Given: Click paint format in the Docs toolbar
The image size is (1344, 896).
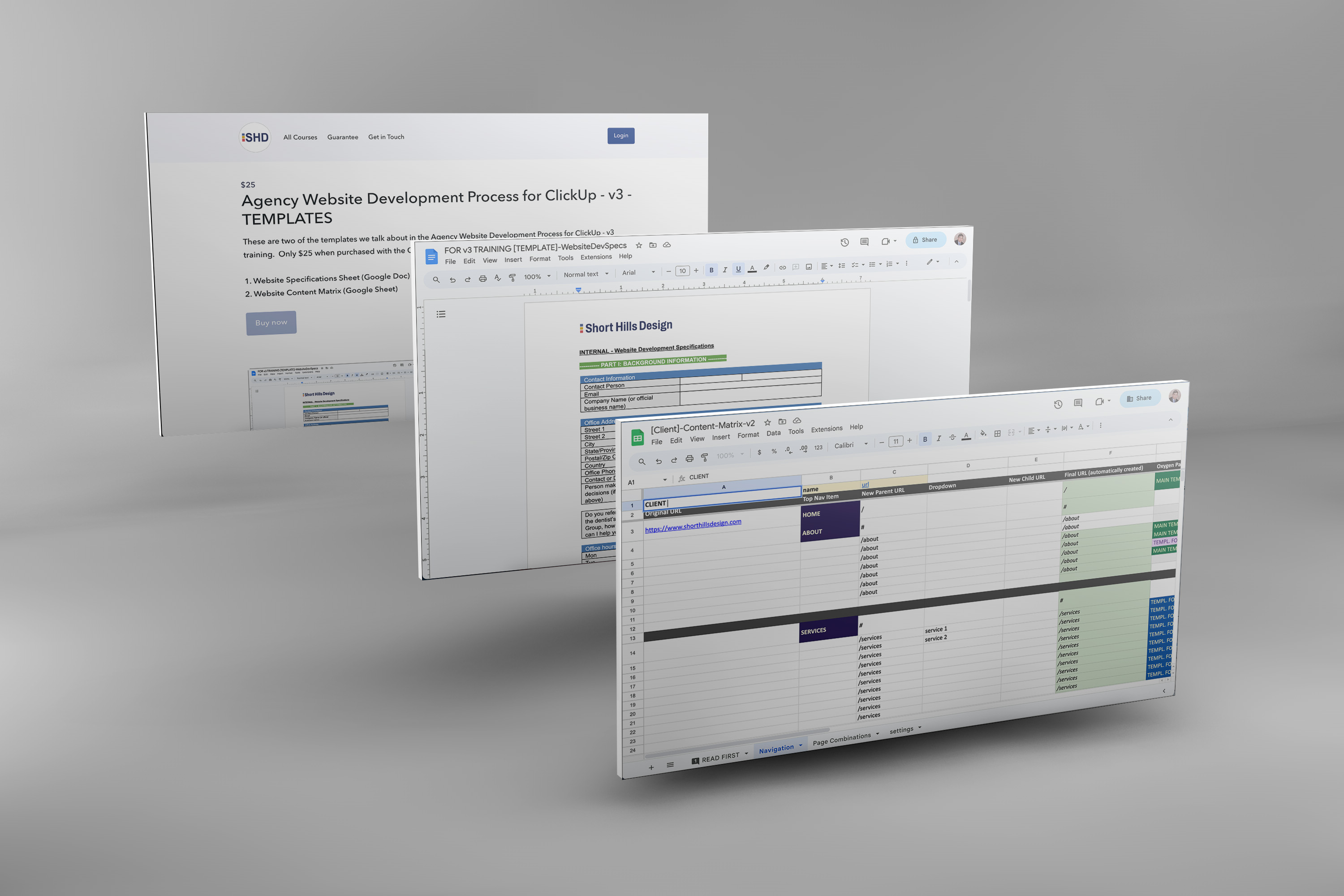Looking at the screenshot, I should pyautogui.click(x=512, y=278).
